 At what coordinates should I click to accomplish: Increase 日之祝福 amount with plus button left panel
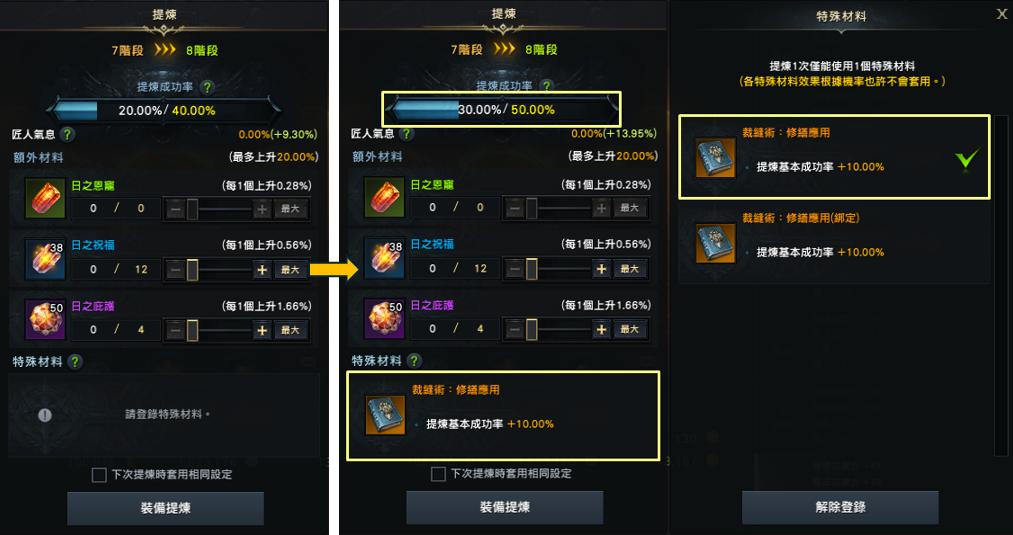(262, 269)
